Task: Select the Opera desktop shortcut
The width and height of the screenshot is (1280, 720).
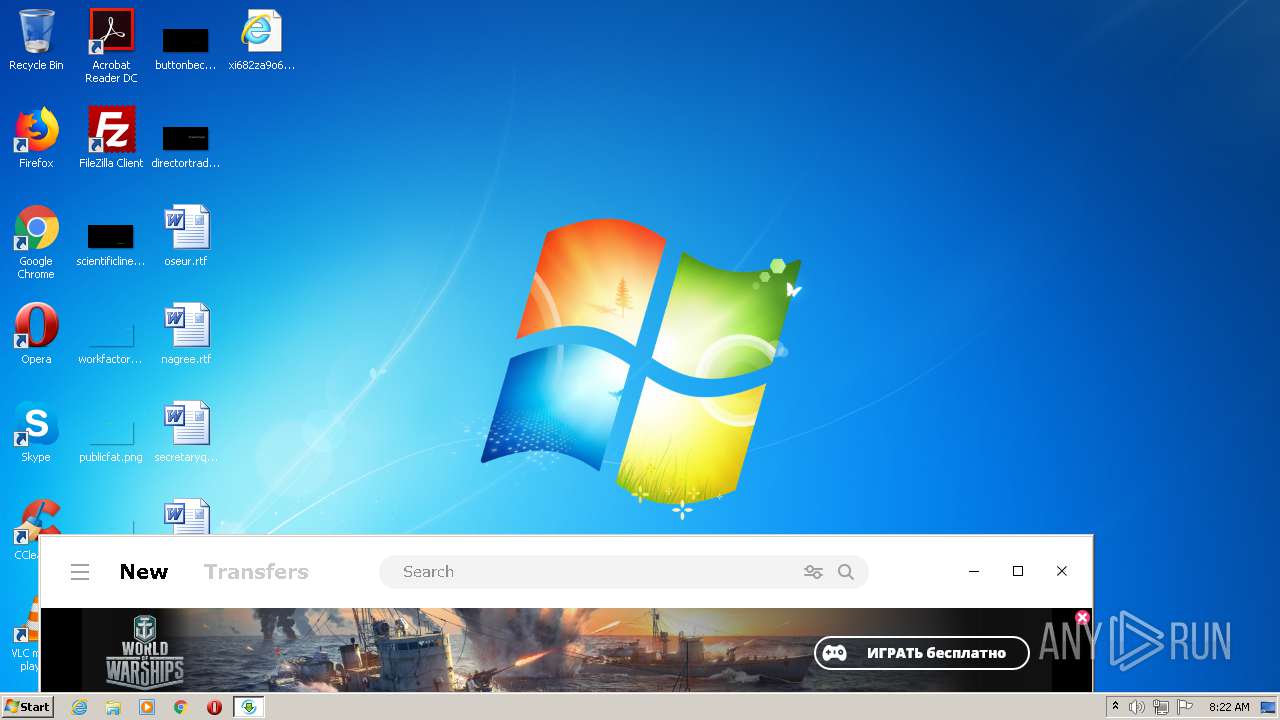Action: click(36, 334)
